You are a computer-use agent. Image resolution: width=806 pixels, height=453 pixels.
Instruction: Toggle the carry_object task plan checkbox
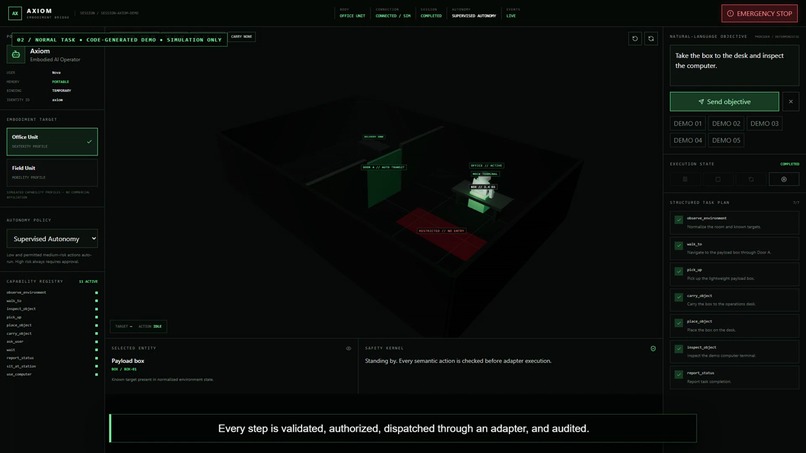pyautogui.click(x=679, y=297)
